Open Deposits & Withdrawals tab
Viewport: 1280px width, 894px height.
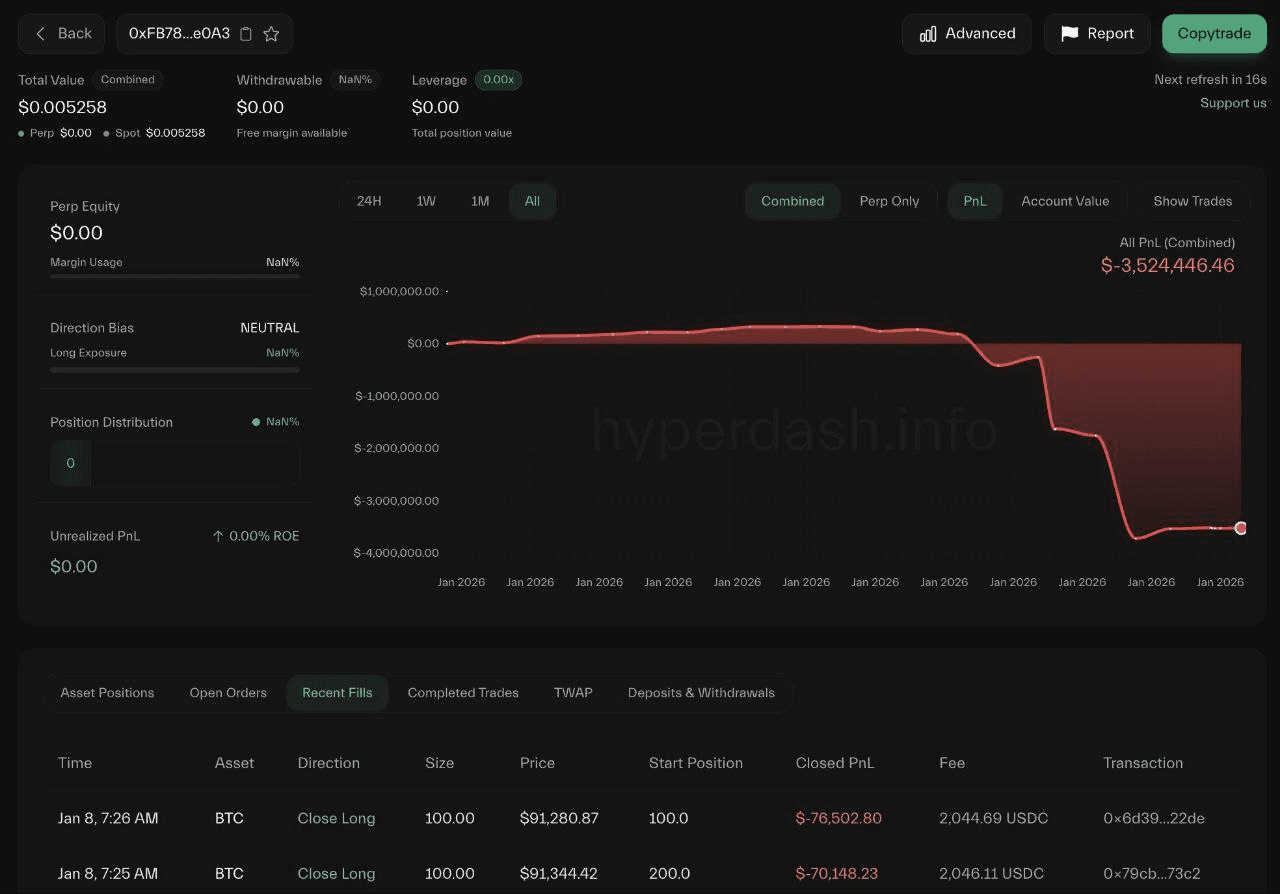(701, 692)
